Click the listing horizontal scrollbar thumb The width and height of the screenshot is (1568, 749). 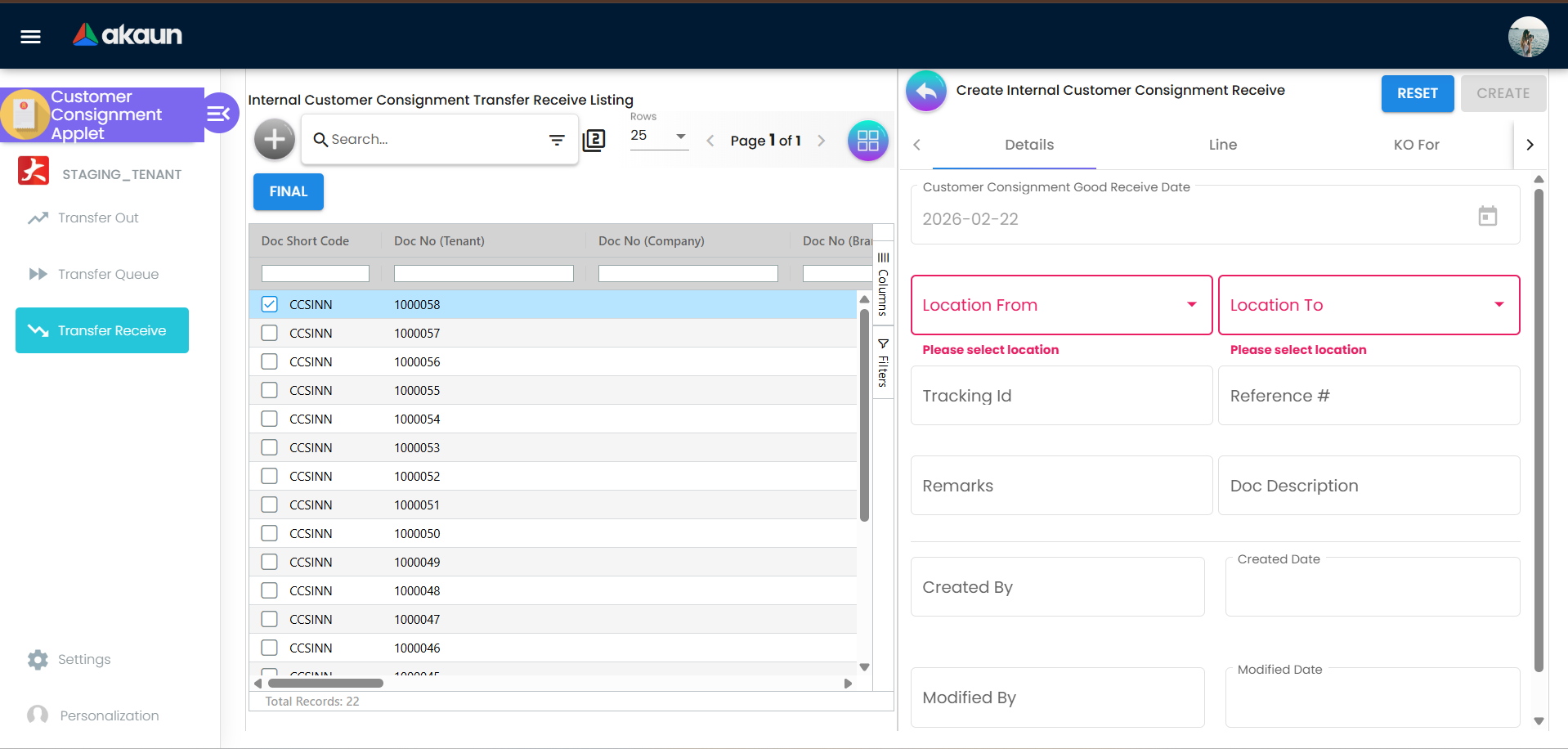[x=325, y=683]
